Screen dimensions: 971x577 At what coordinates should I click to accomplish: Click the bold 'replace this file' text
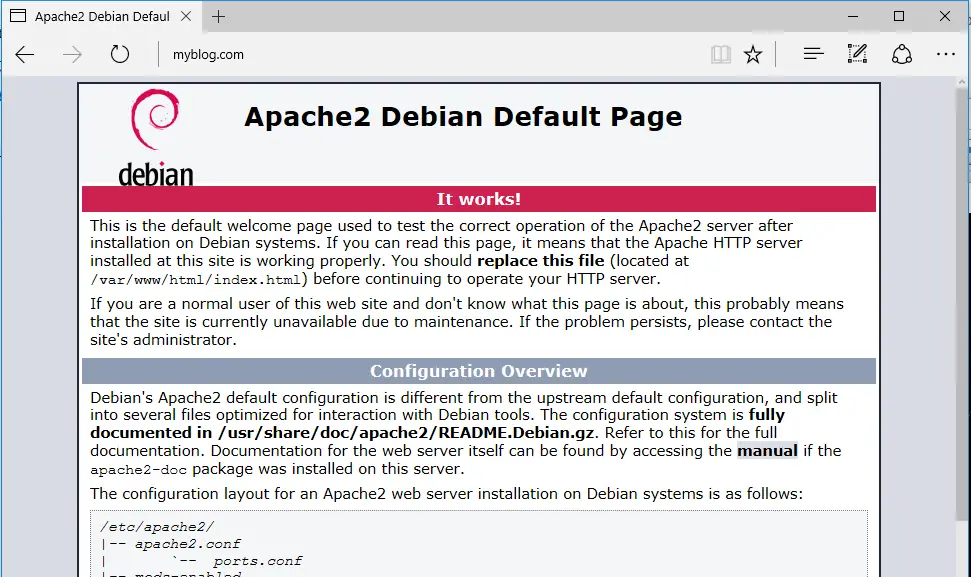(541, 261)
